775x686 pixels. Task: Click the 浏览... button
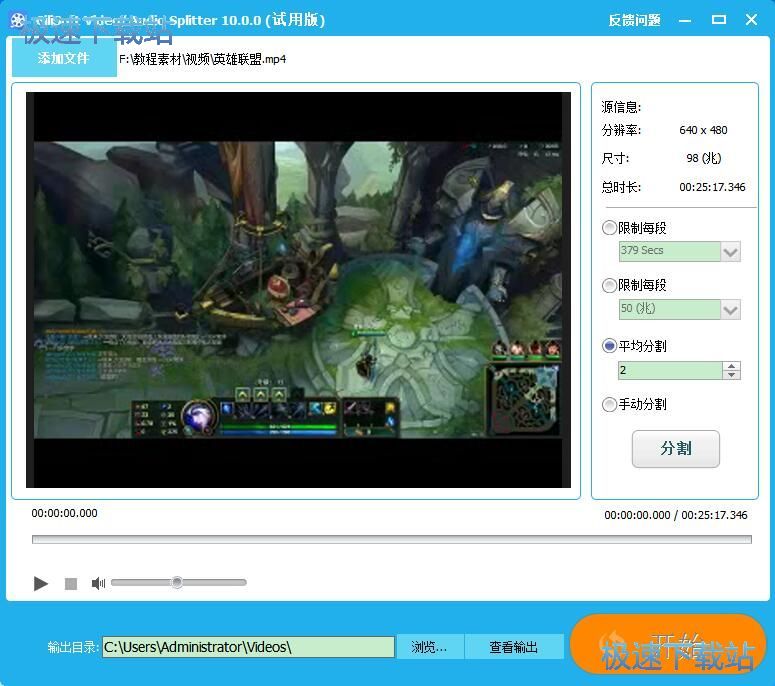point(429,647)
